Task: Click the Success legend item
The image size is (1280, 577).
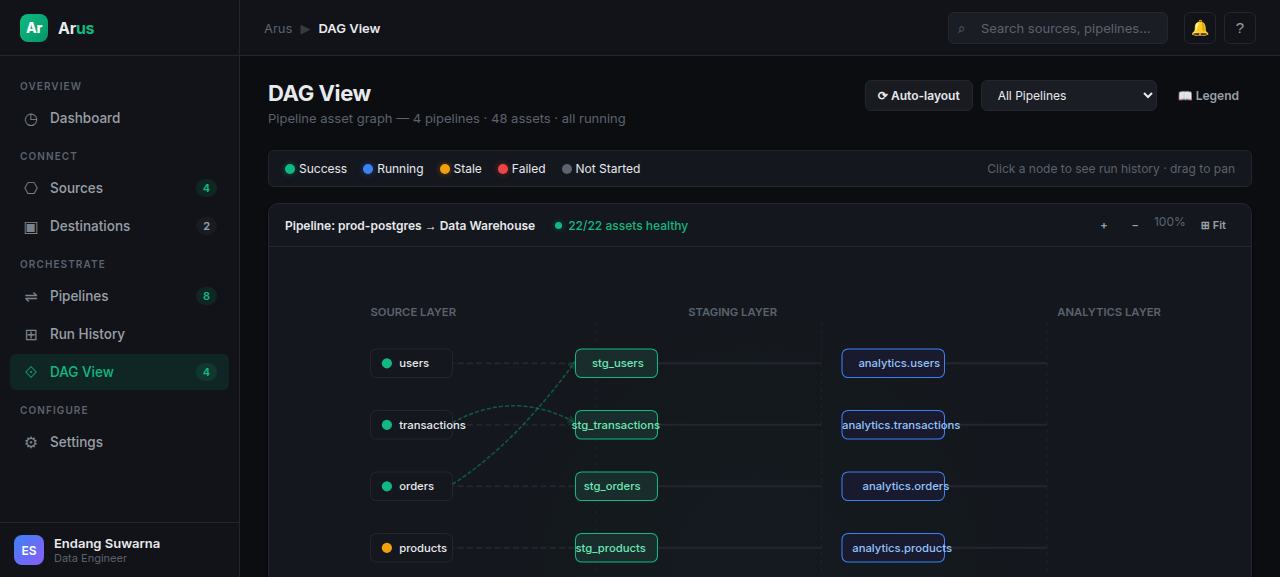Action: [x=316, y=169]
